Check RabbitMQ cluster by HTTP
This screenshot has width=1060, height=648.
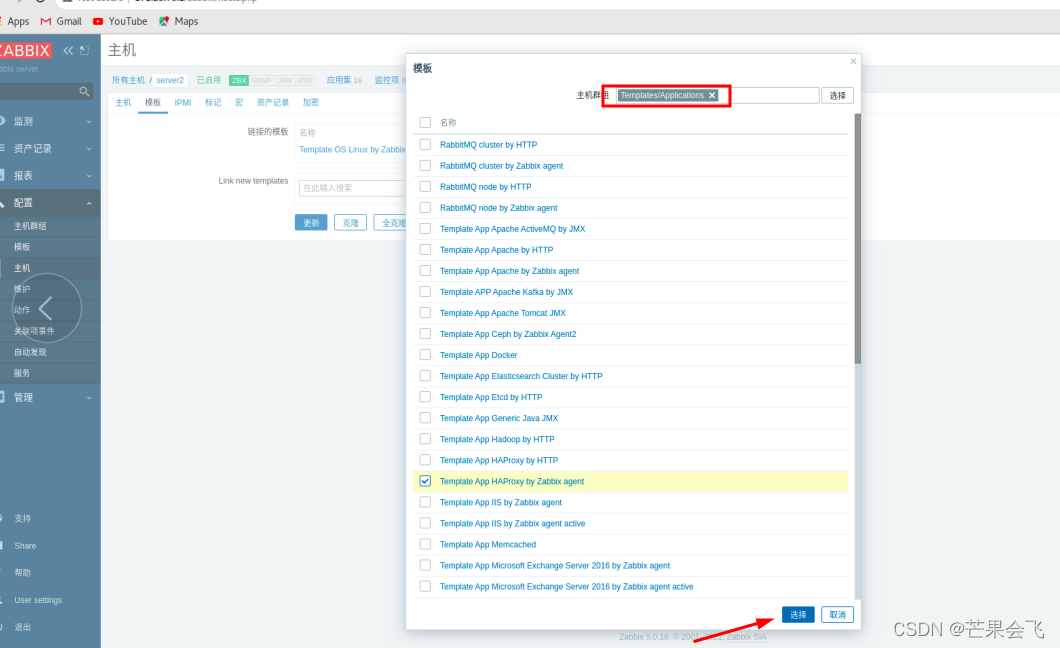pyautogui.click(x=425, y=145)
